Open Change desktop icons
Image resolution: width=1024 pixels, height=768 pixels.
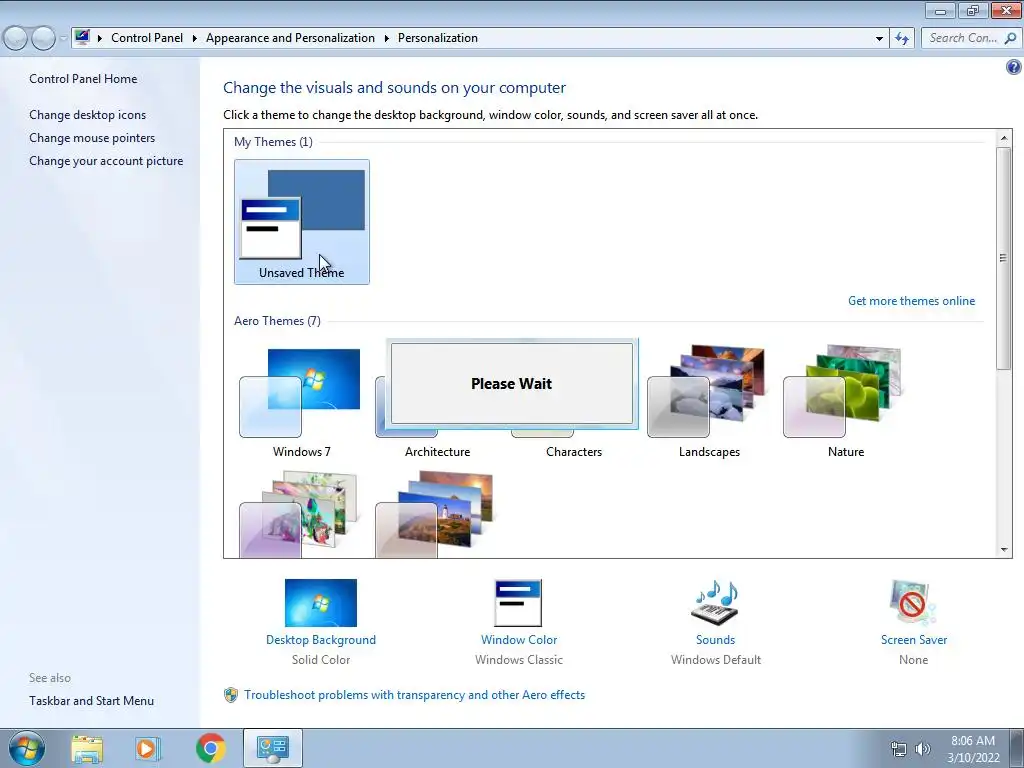click(x=88, y=115)
